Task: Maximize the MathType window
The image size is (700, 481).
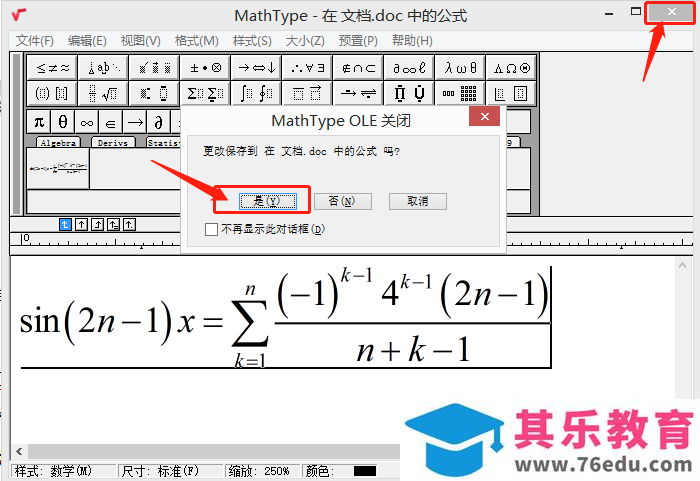Action: tap(636, 12)
